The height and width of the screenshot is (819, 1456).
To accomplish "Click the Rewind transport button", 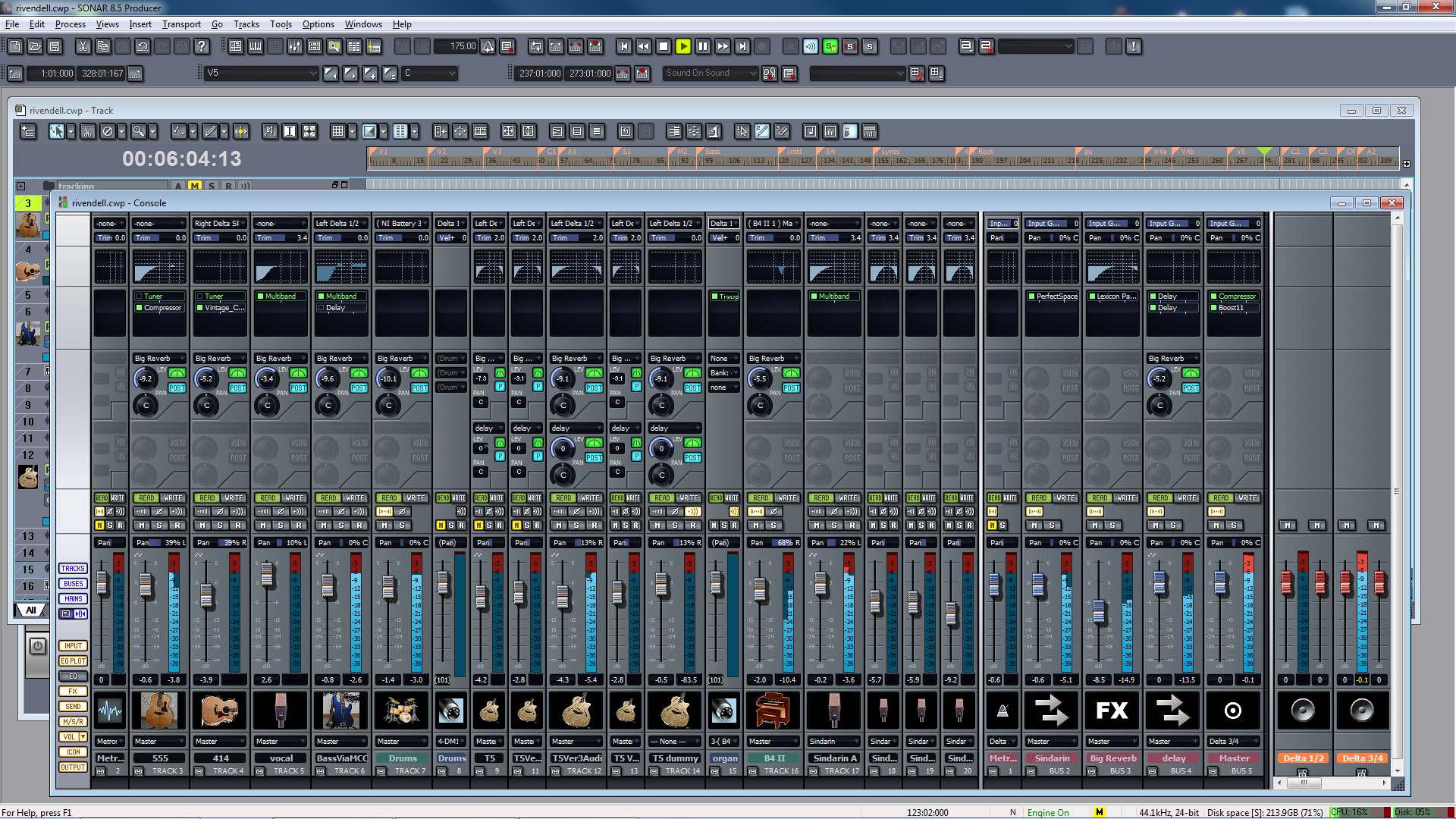I will (644, 46).
